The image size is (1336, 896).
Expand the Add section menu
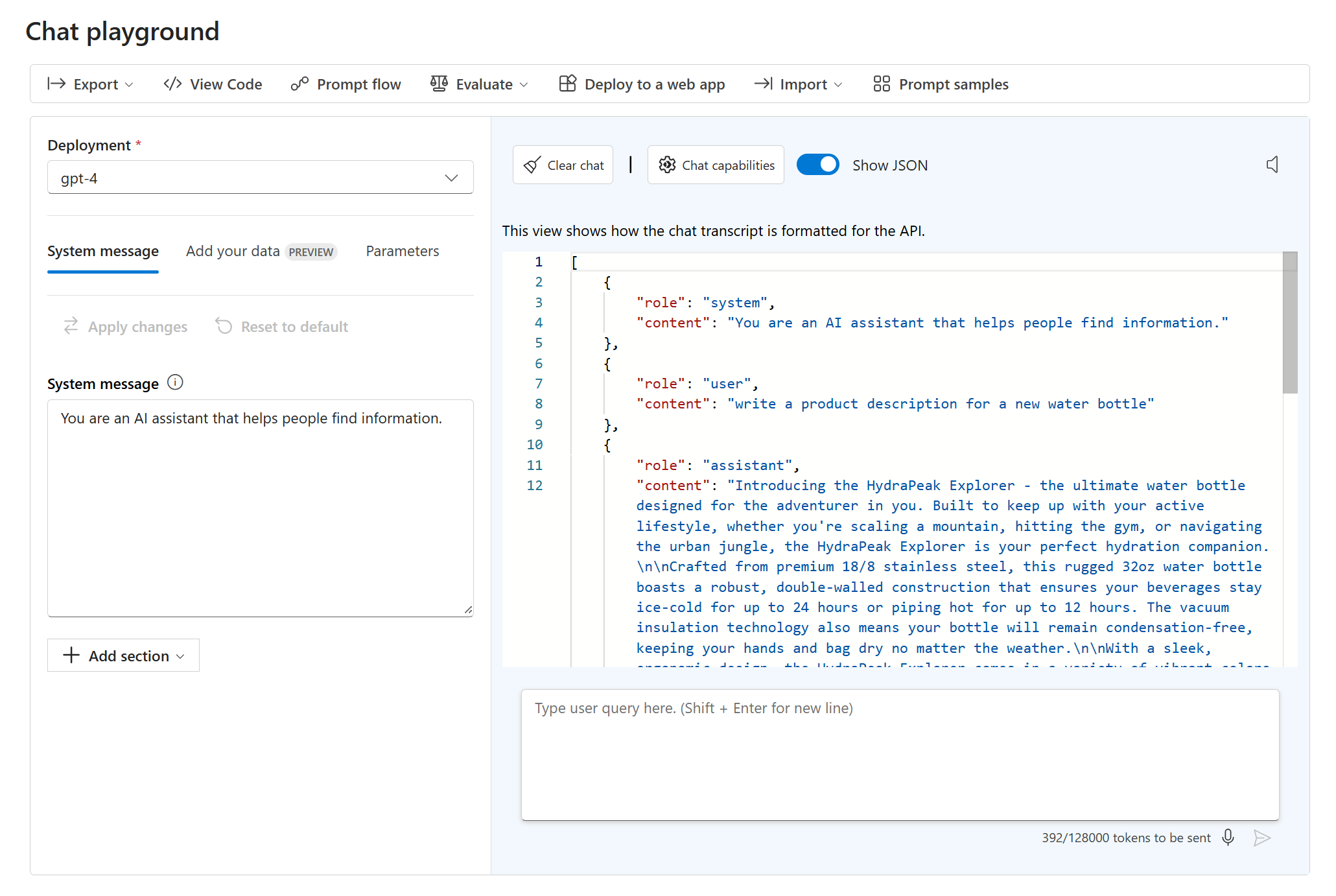(121, 656)
